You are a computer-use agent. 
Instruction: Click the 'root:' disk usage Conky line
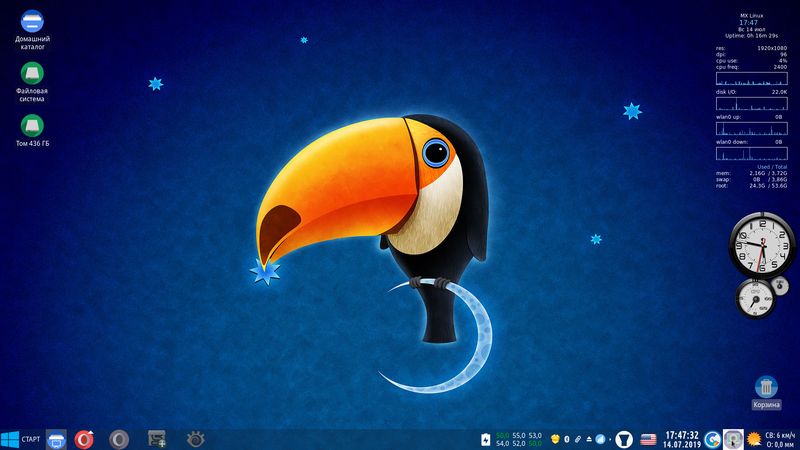(x=752, y=186)
